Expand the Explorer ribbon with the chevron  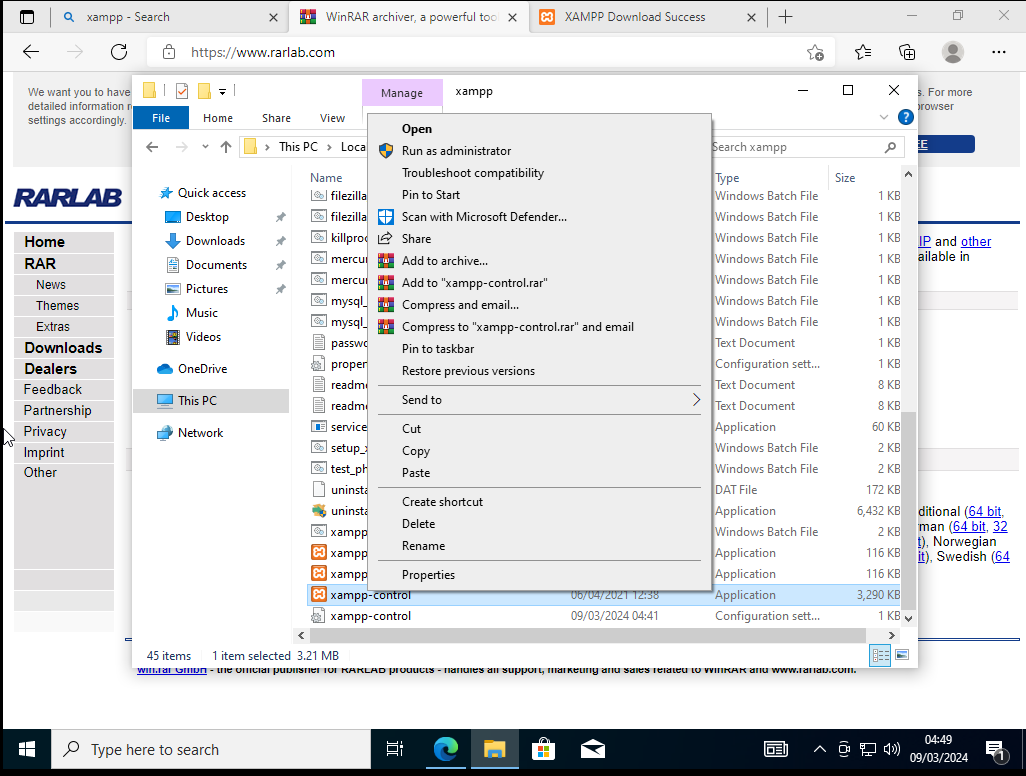883,117
